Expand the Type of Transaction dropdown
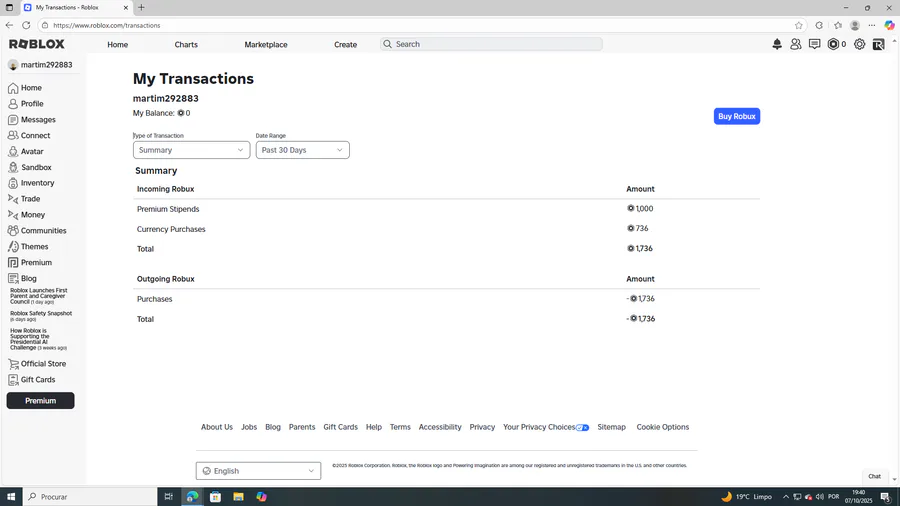900x506 pixels. point(191,150)
